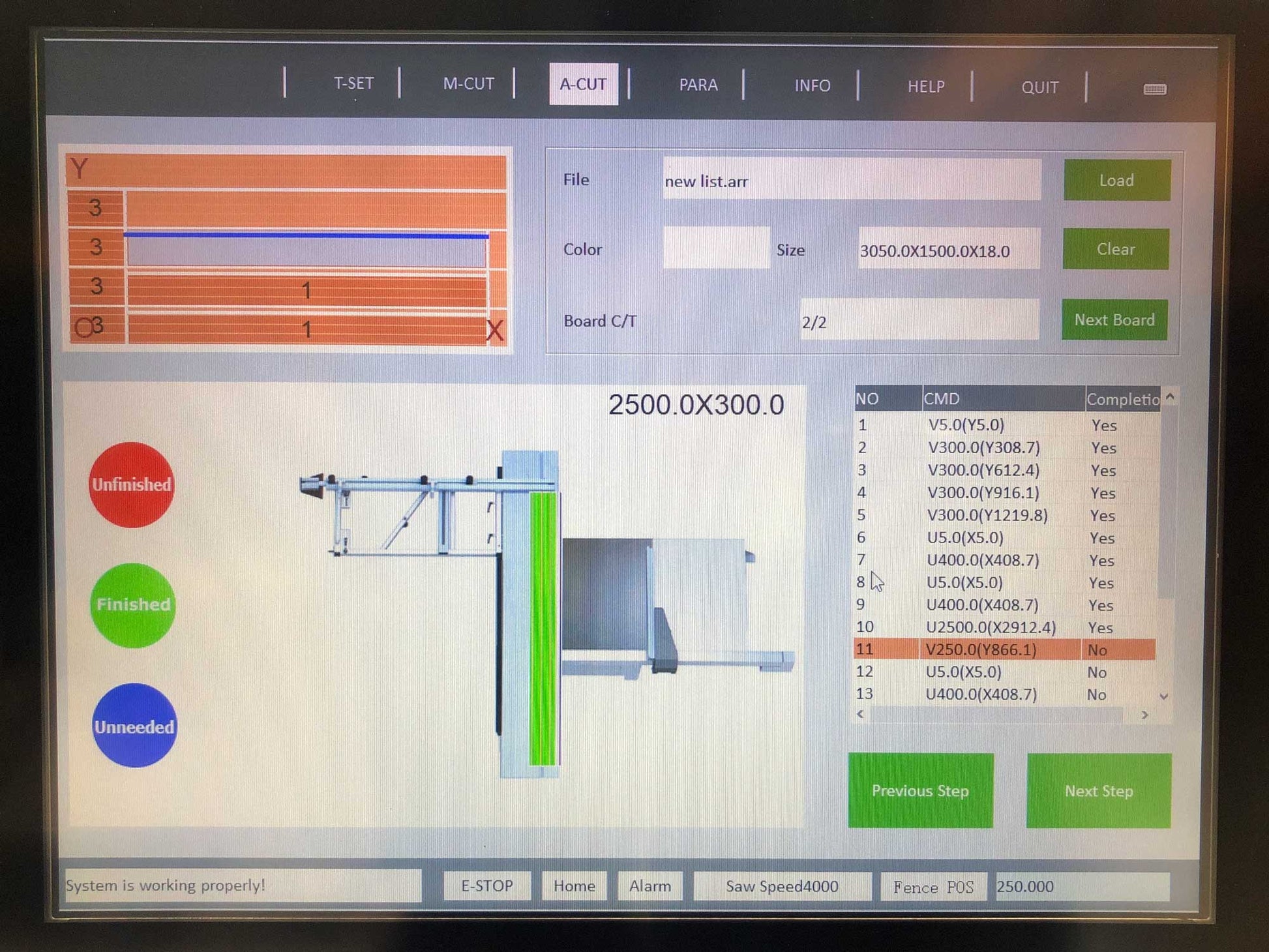The image size is (1269, 952).
Task: Click the Load button
Action: (1116, 181)
